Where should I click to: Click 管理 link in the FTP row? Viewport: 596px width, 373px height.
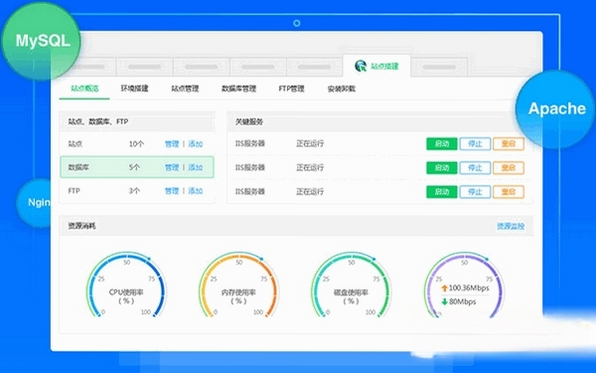click(x=172, y=191)
